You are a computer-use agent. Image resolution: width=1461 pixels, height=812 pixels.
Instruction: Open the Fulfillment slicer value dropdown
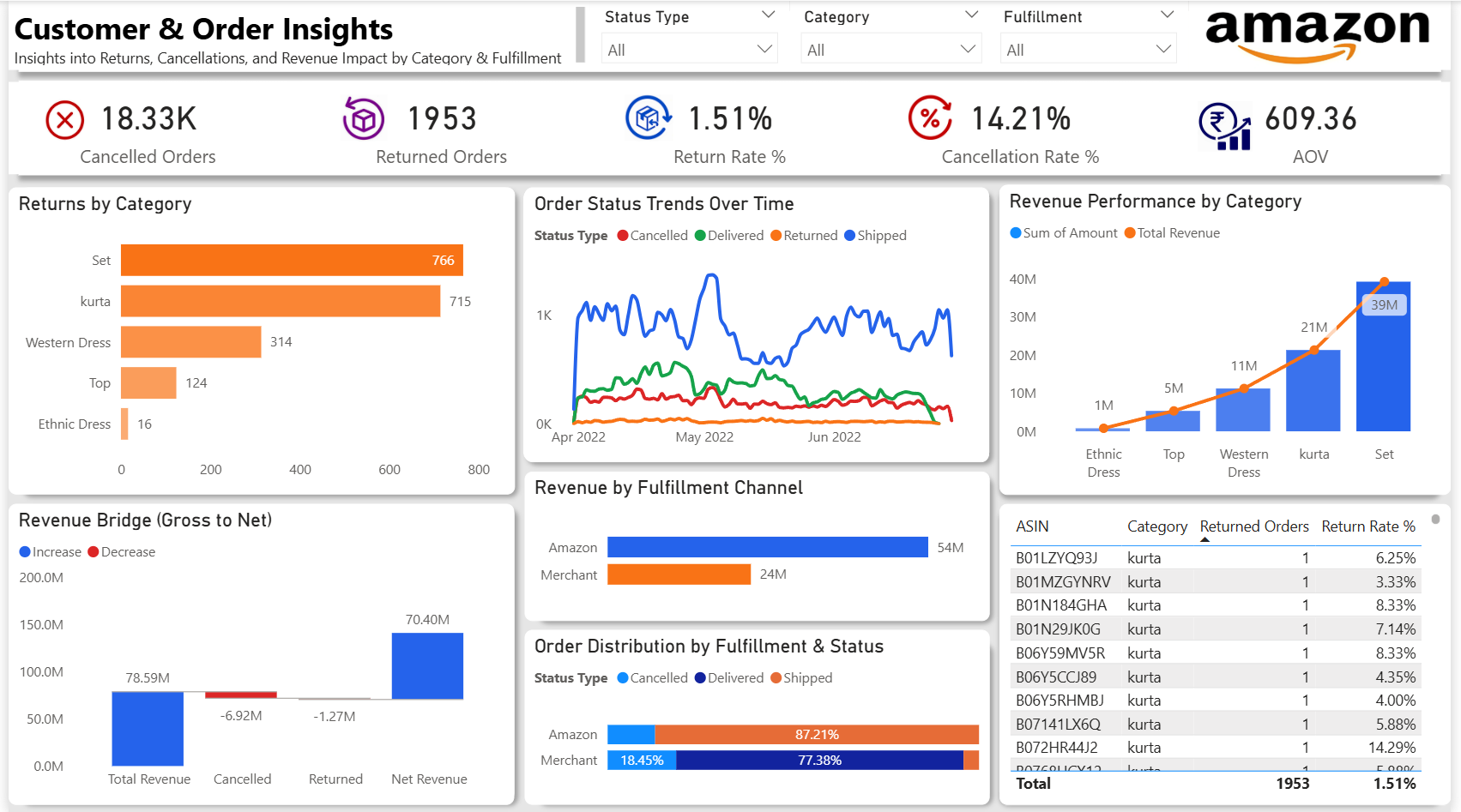tap(1089, 50)
